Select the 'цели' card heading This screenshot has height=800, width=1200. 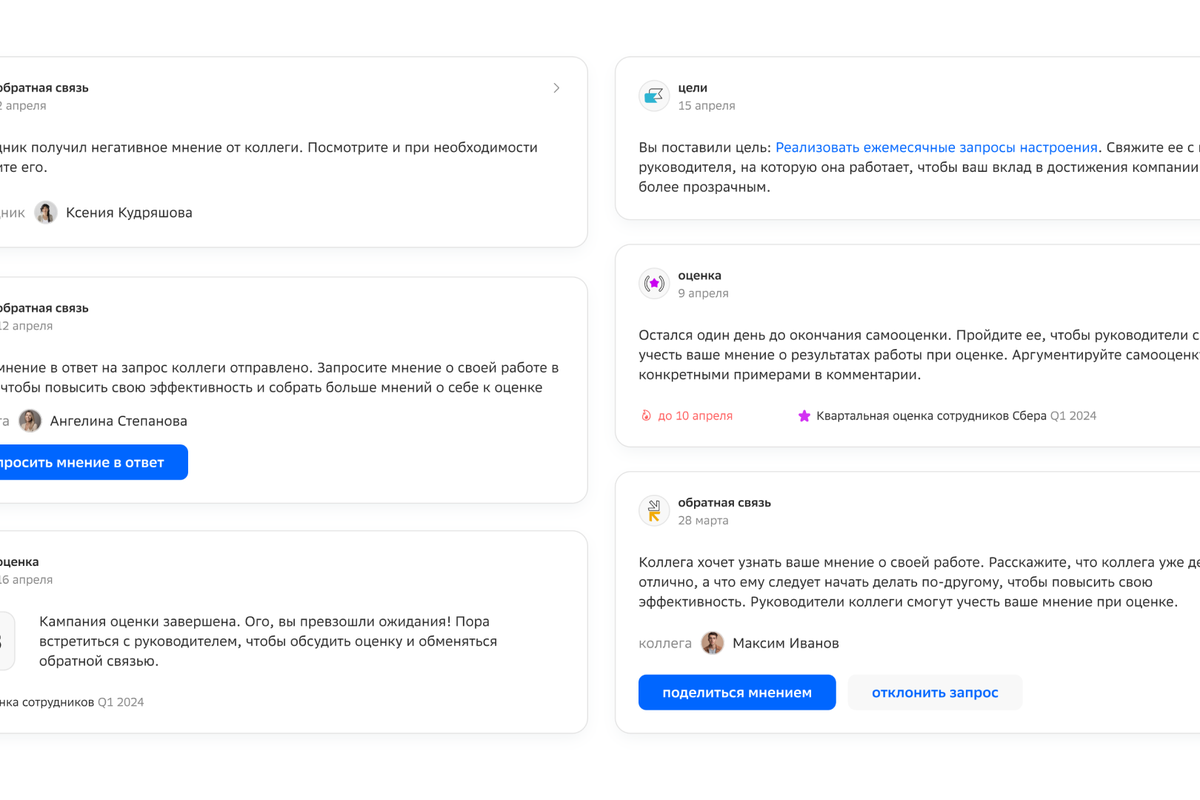click(692, 88)
